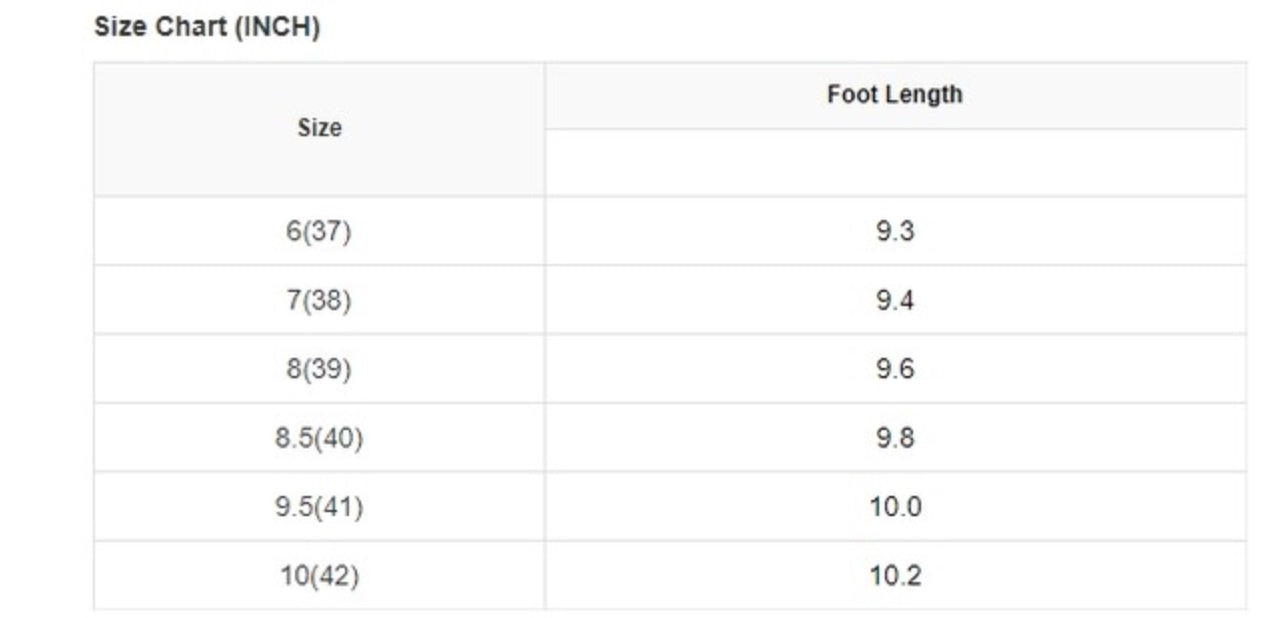Click the 37 in the first size row
This screenshot has height=618, width=1261.
pyautogui.click(x=327, y=231)
